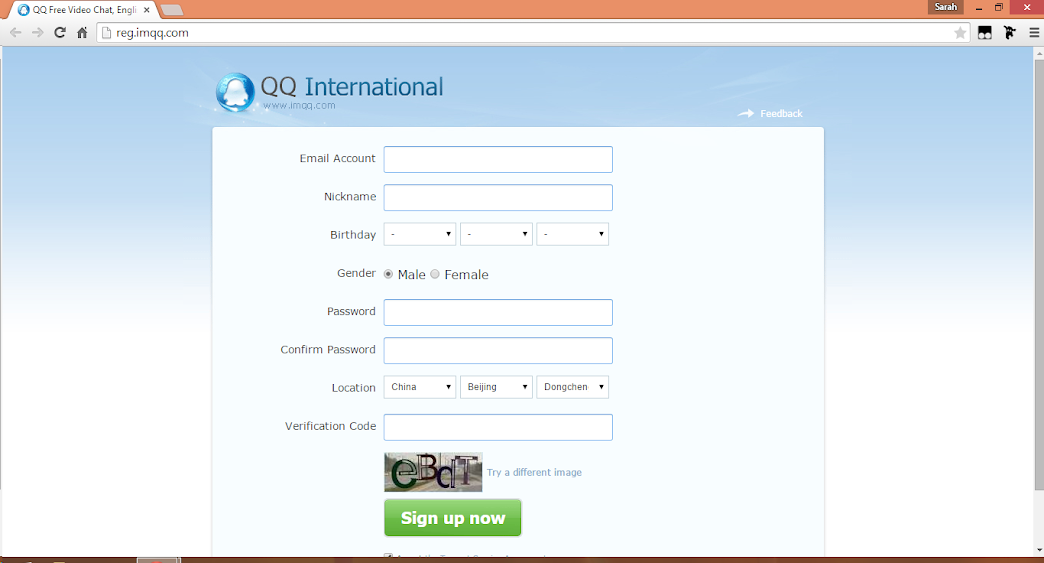Viewport: 1044px width, 563px height.
Task: Click the captcha verification image
Action: coord(433,472)
